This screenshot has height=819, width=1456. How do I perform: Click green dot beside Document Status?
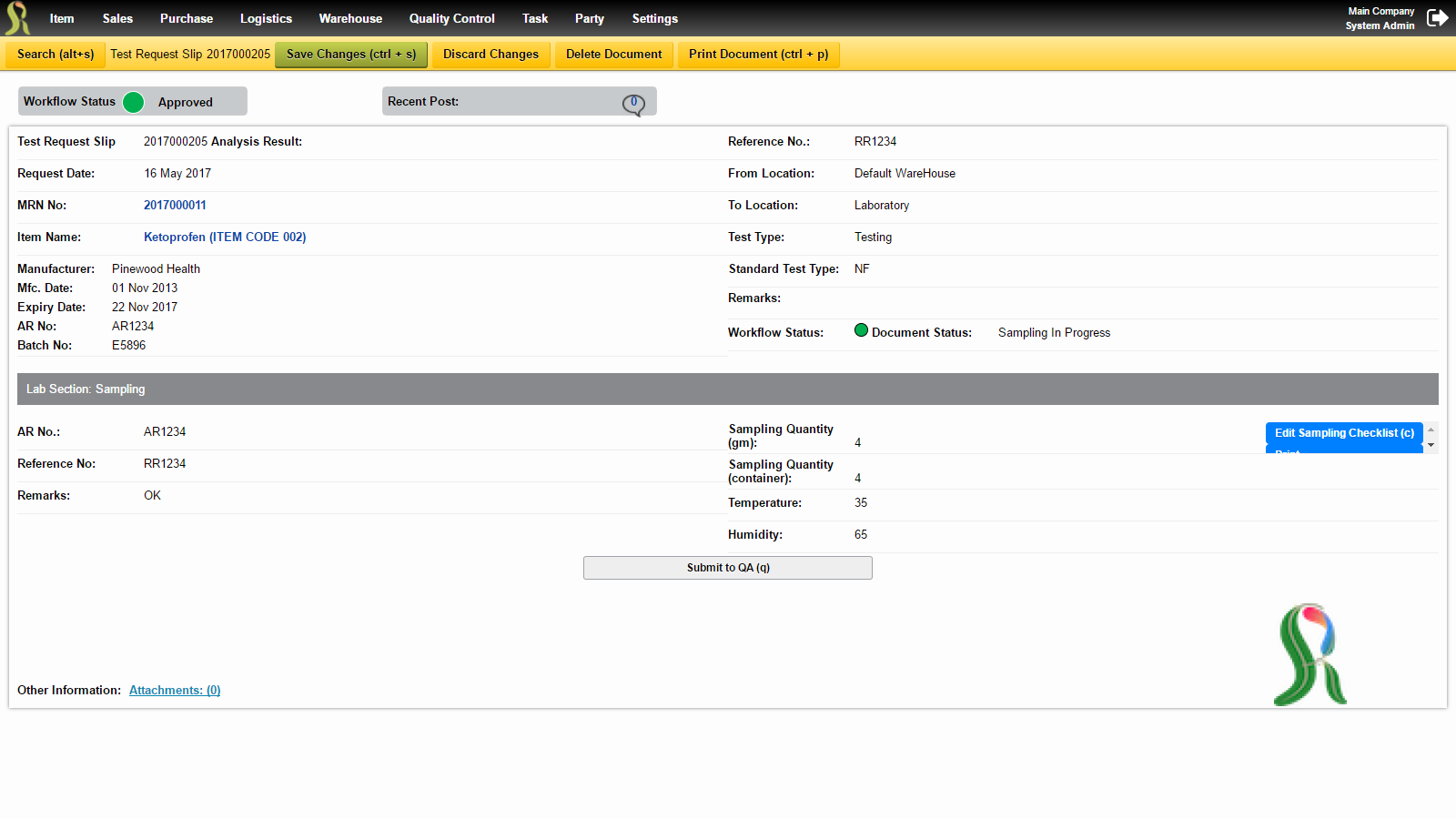(861, 330)
